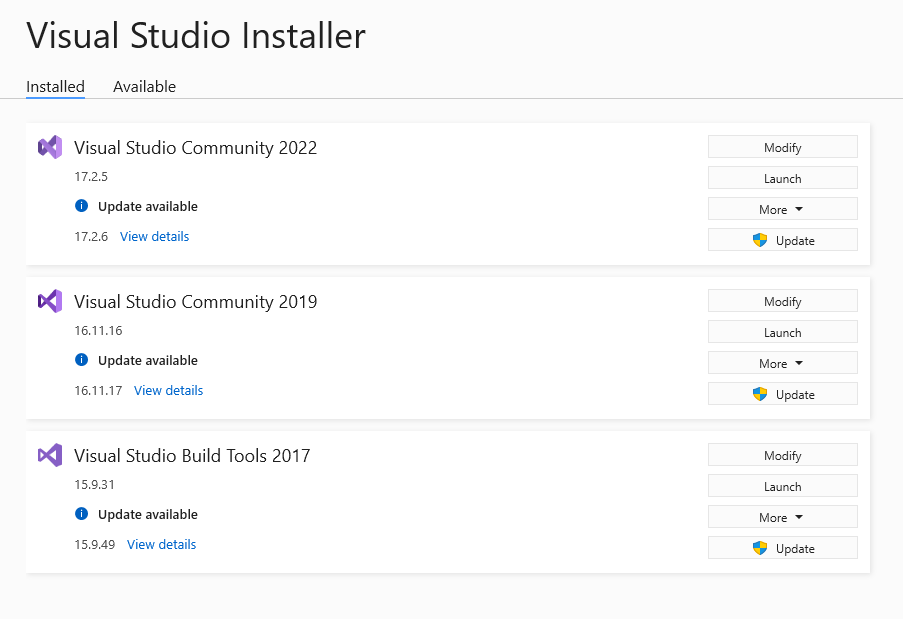Open View details link for version 16.11.17
Screen dimensions: 903x619
168,391
